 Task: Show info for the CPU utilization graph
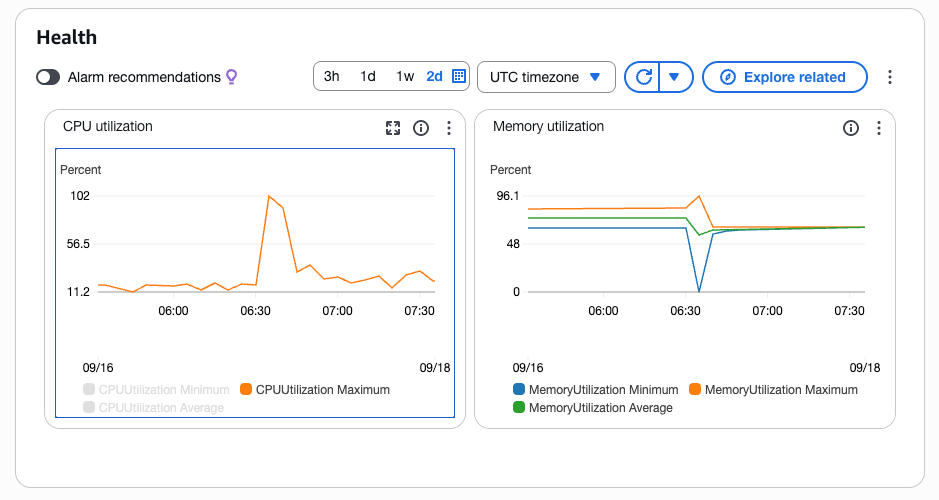(x=421, y=128)
